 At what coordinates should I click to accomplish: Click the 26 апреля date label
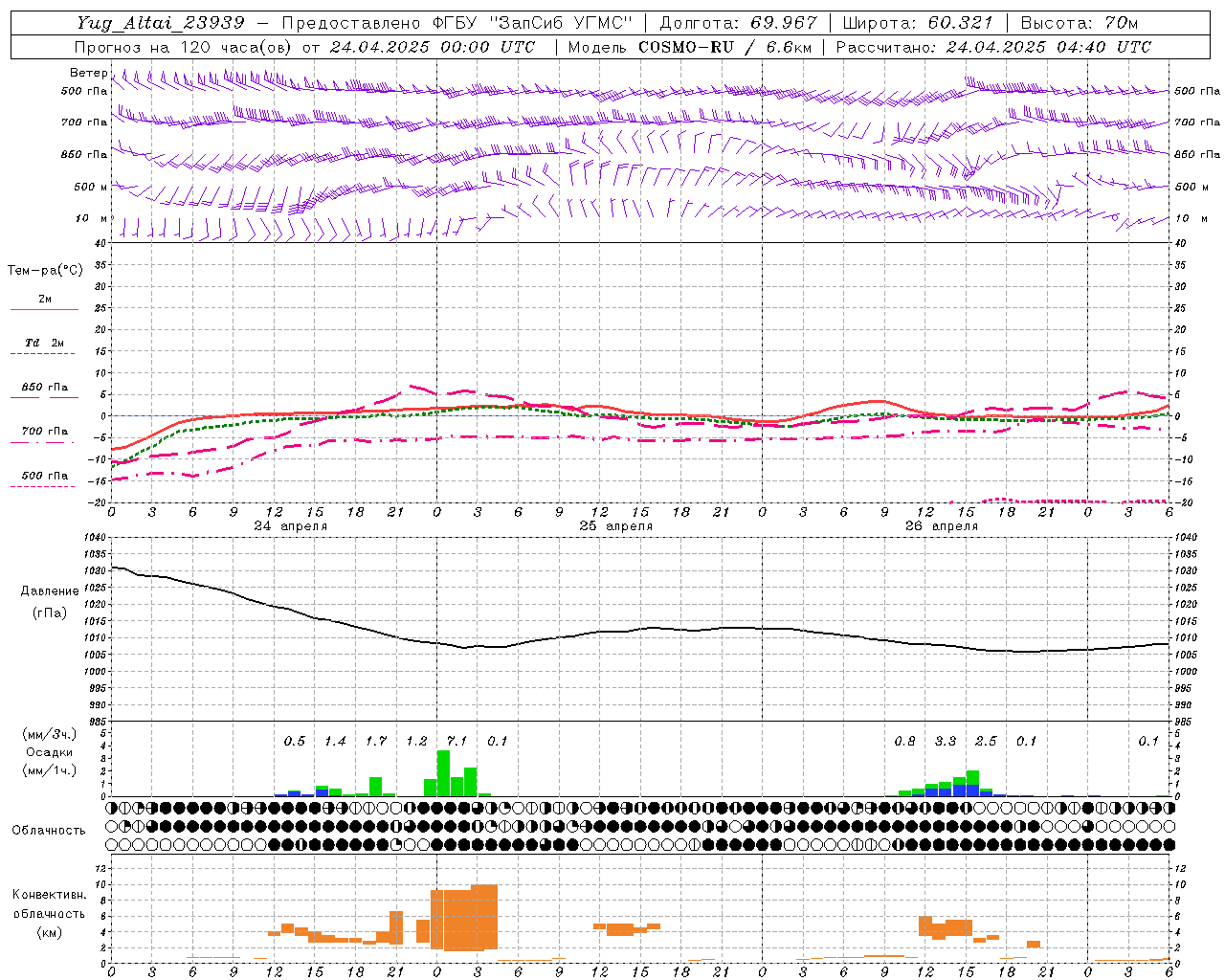coord(941,526)
